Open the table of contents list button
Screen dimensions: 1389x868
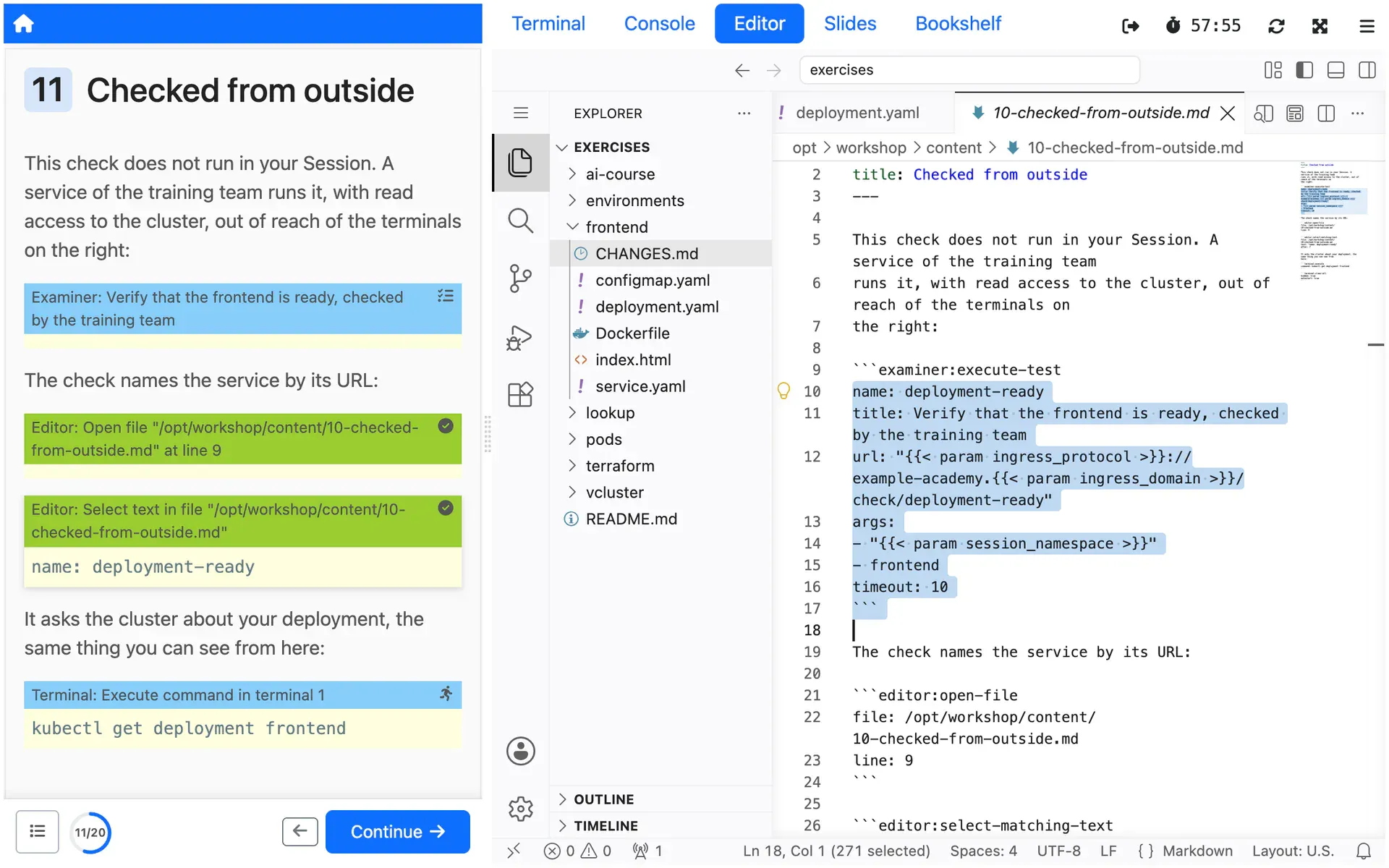pos(37,832)
